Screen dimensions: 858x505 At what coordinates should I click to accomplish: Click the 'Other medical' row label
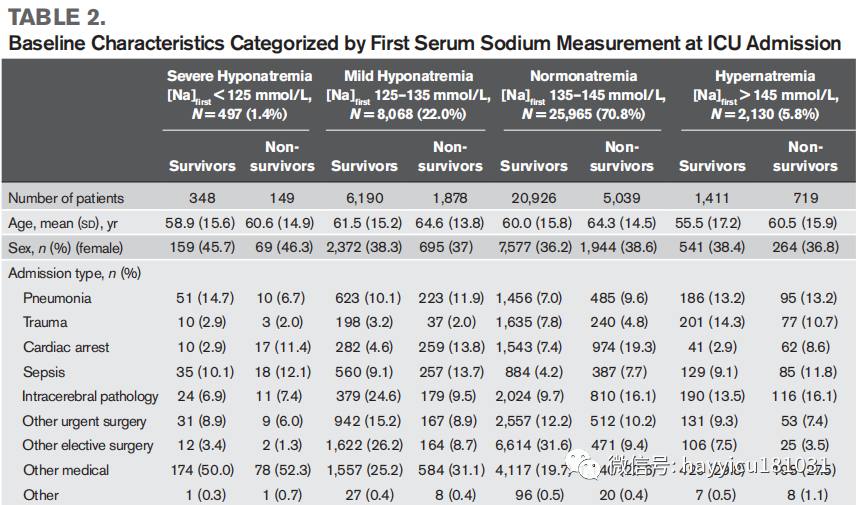(x=66, y=470)
